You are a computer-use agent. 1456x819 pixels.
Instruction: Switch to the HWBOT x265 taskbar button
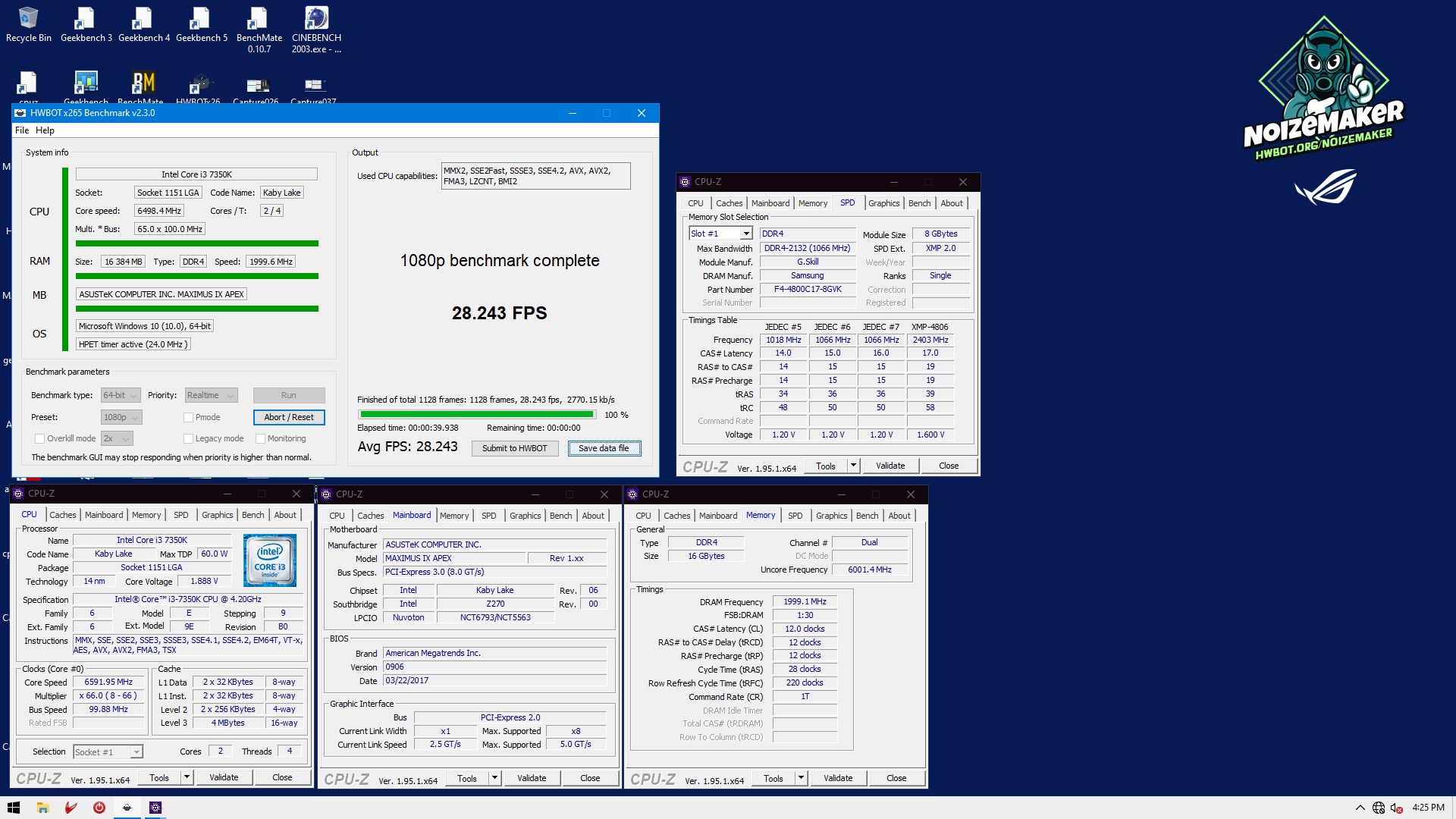(127, 808)
